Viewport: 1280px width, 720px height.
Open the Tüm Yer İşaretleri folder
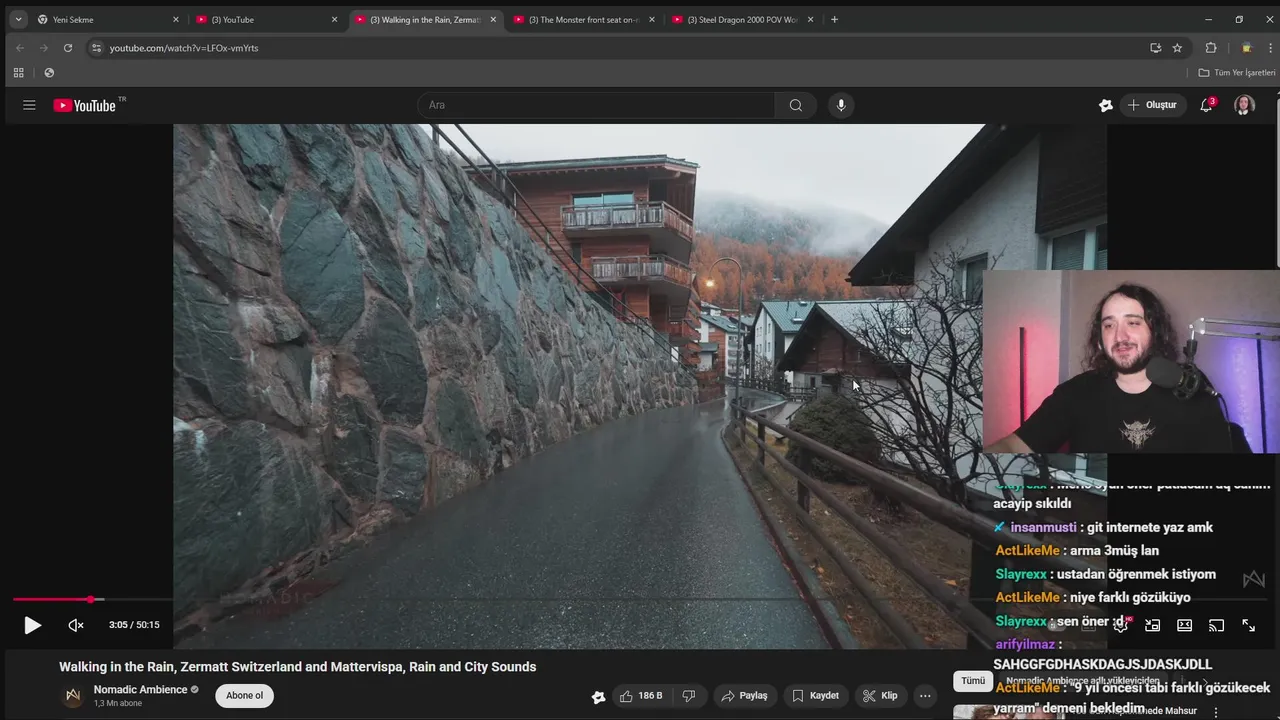point(1237,72)
